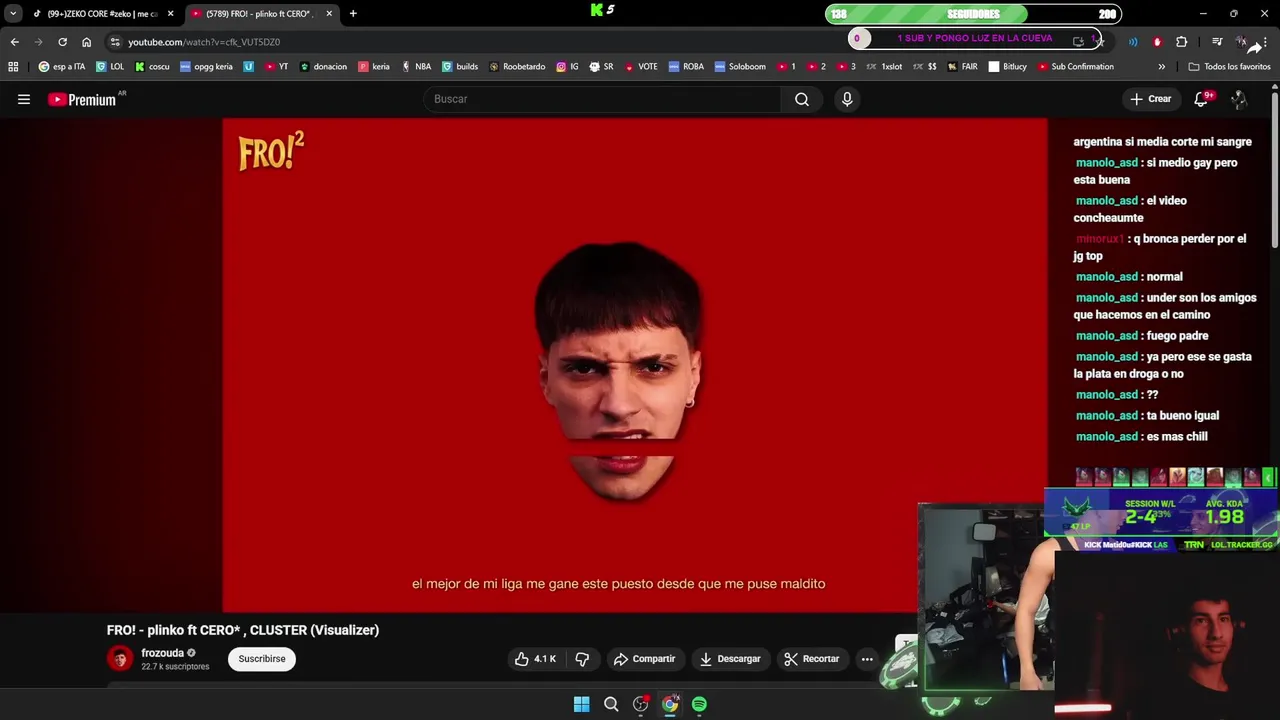Open the opgg keria bookmark
Image resolution: width=1280 pixels, height=720 pixels.
point(206,67)
